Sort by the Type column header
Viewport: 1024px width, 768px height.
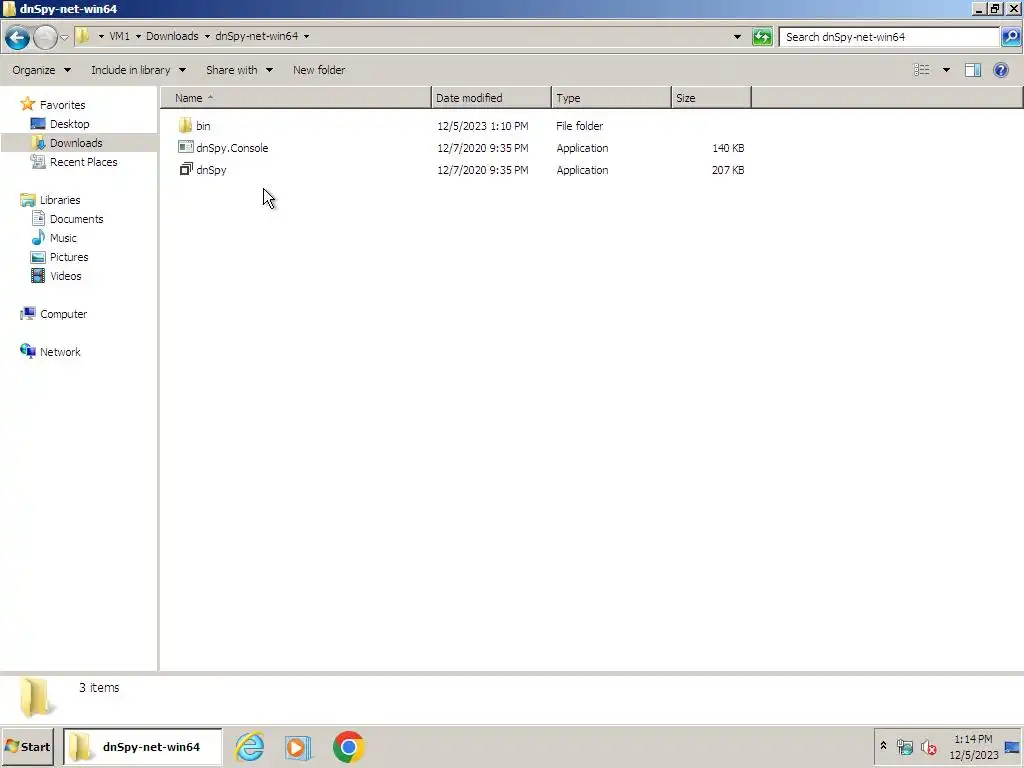[611, 98]
